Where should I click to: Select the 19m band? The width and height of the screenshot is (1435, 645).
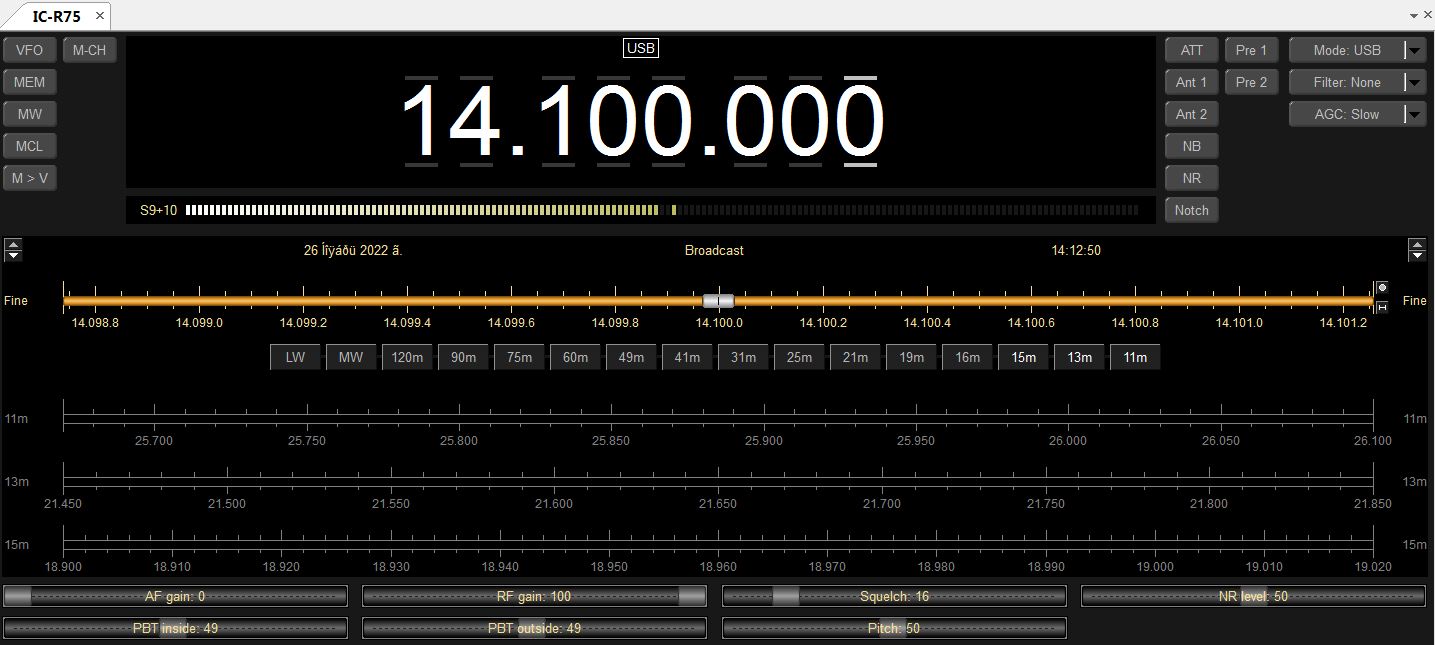[911, 357]
